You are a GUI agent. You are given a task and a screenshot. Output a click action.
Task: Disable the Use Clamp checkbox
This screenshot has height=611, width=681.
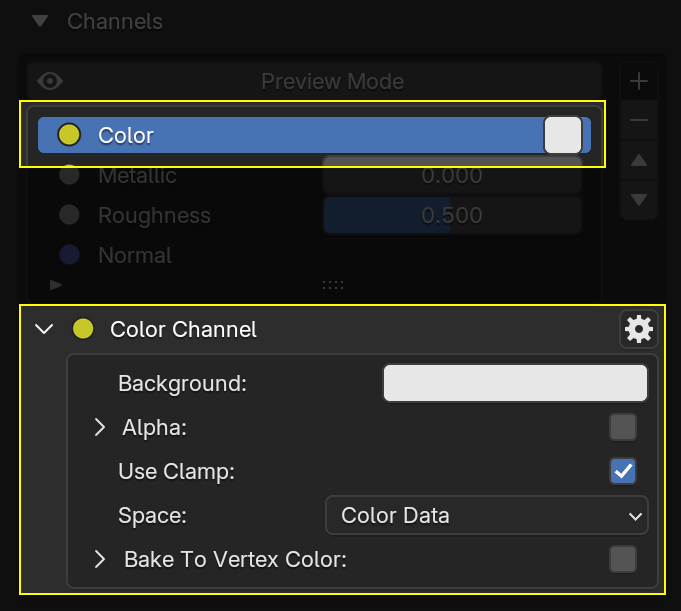coord(623,471)
